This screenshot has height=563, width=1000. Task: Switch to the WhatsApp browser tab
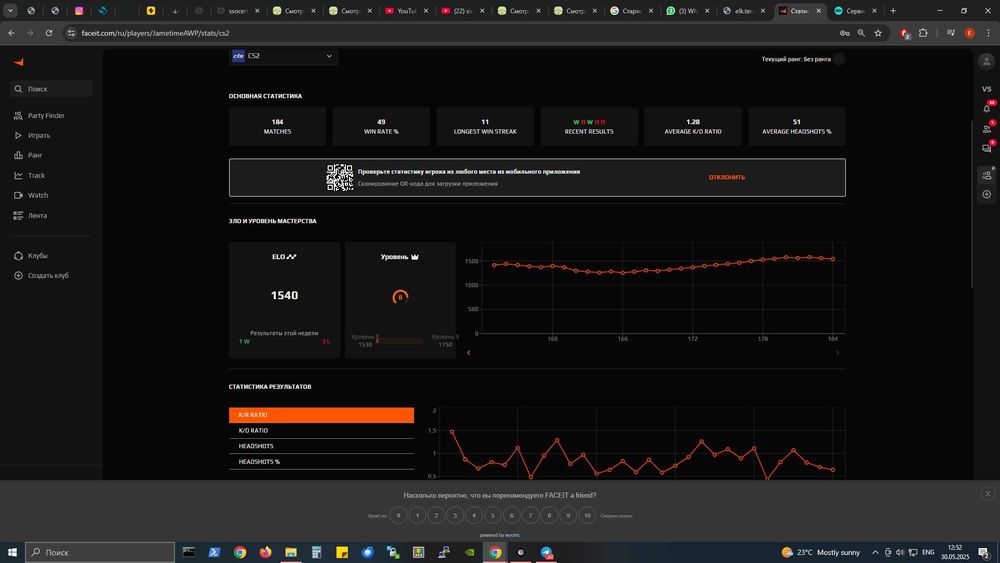pyautogui.click(x=688, y=11)
